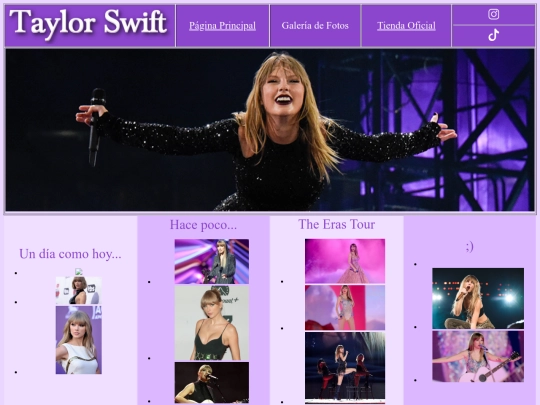
Task: Open the white dress photo on purple background
Action: 79,340
